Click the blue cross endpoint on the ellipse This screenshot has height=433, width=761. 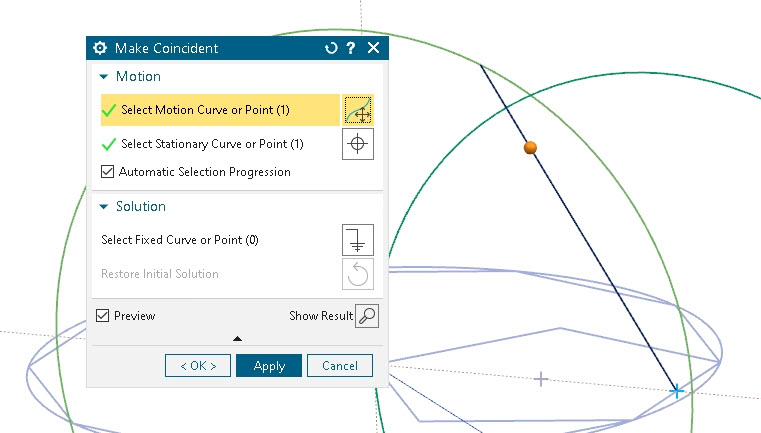point(677,391)
